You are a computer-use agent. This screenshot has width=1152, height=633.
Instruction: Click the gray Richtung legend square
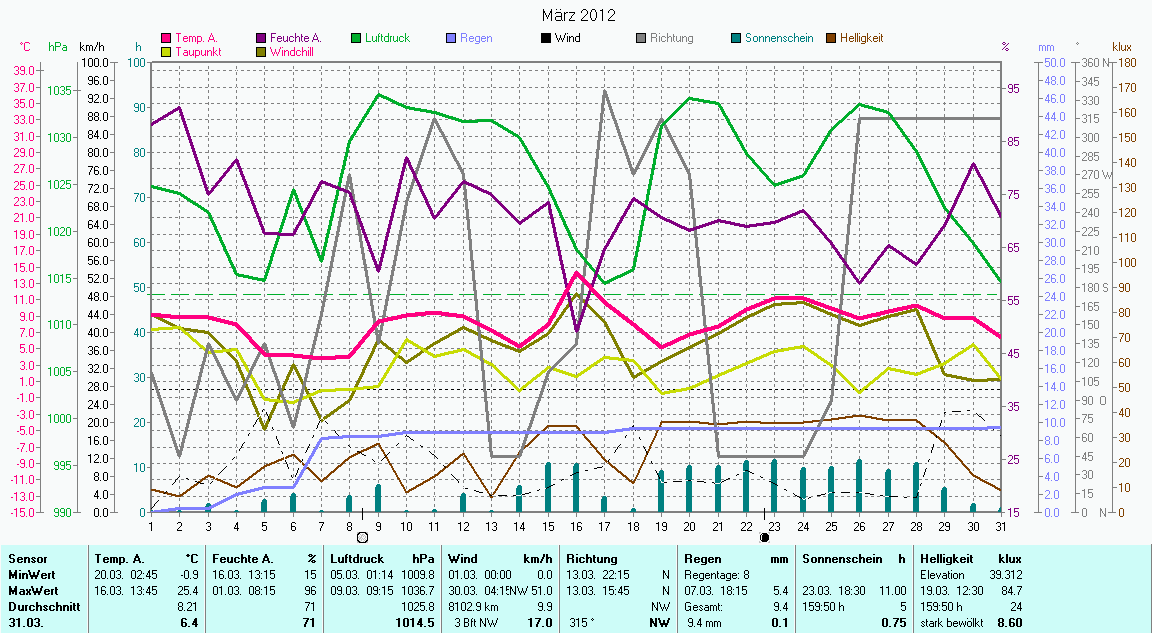point(641,38)
